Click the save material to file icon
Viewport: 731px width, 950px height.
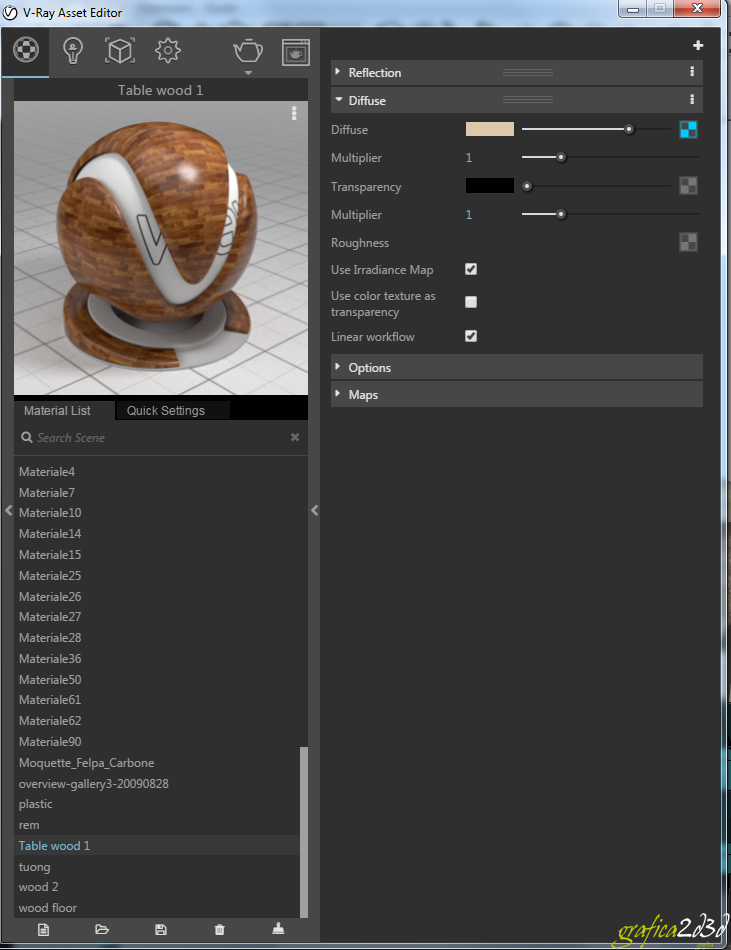click(161, 929)
